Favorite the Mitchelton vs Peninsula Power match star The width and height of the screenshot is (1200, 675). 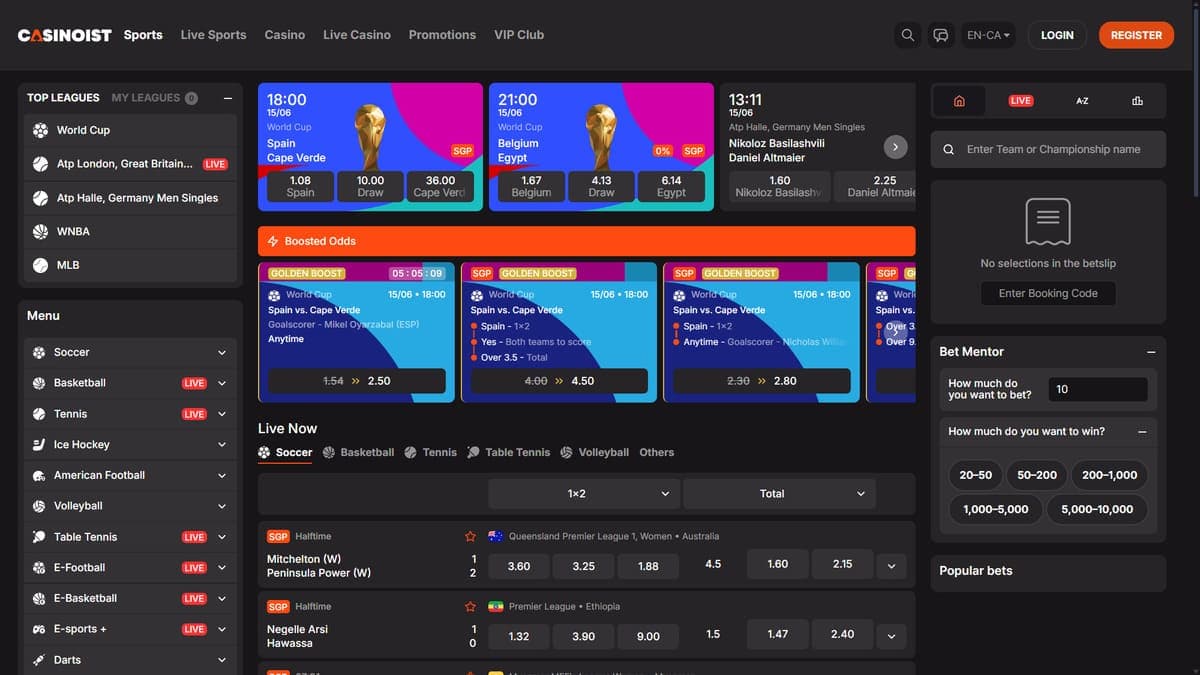470,536
